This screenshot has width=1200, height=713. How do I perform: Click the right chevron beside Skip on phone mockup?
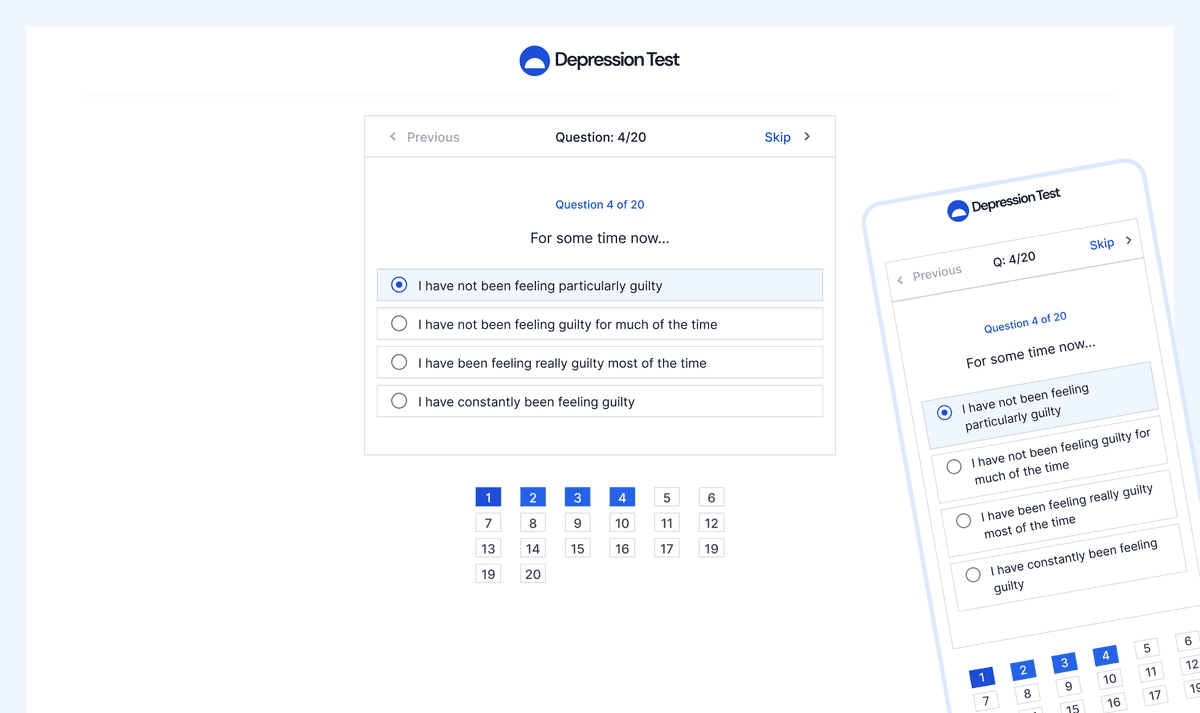coord(1129,240)
